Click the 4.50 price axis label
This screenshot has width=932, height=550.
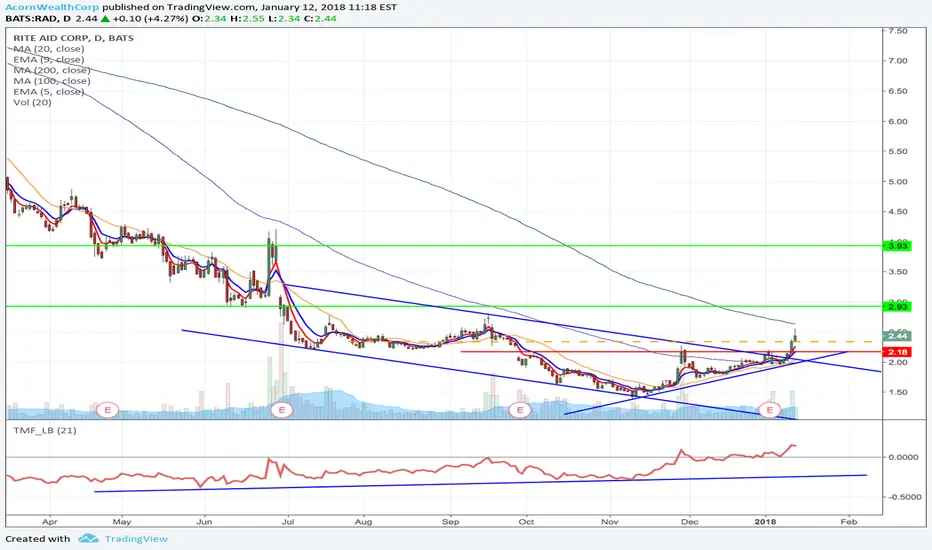(x=898, y=212)
